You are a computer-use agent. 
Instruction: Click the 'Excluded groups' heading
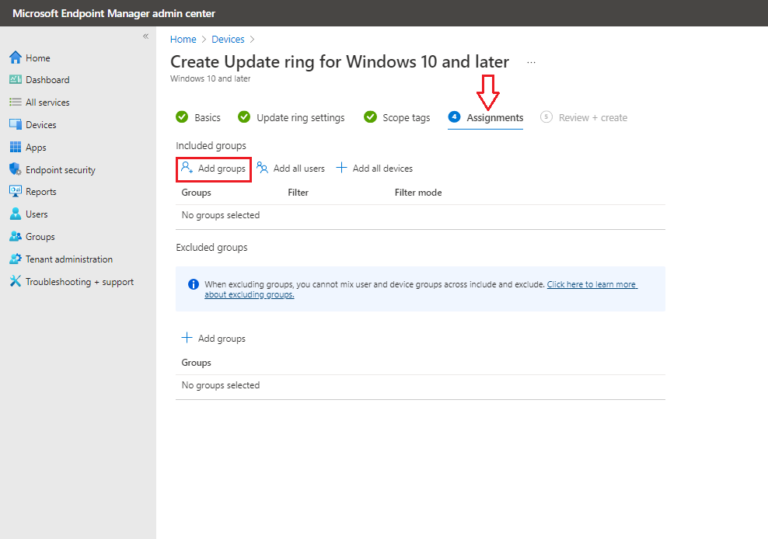212,247
